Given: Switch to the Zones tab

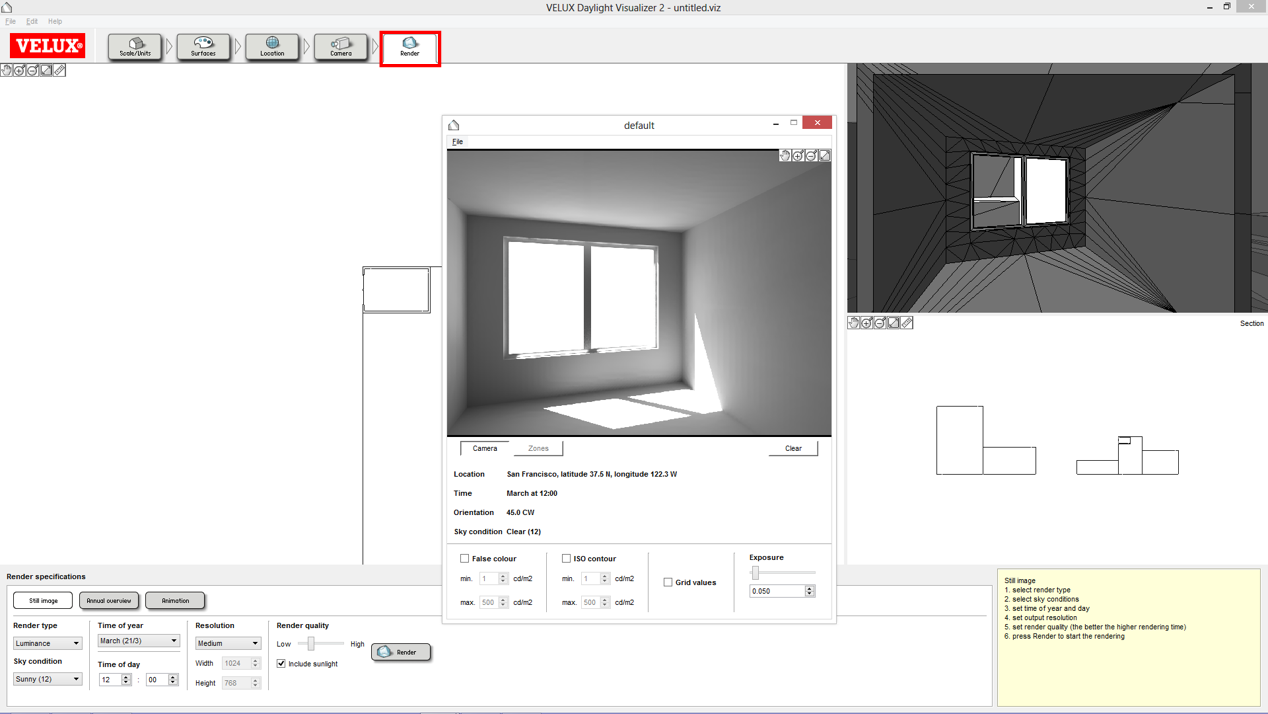Looking at the screenshot, I should 538,448.
